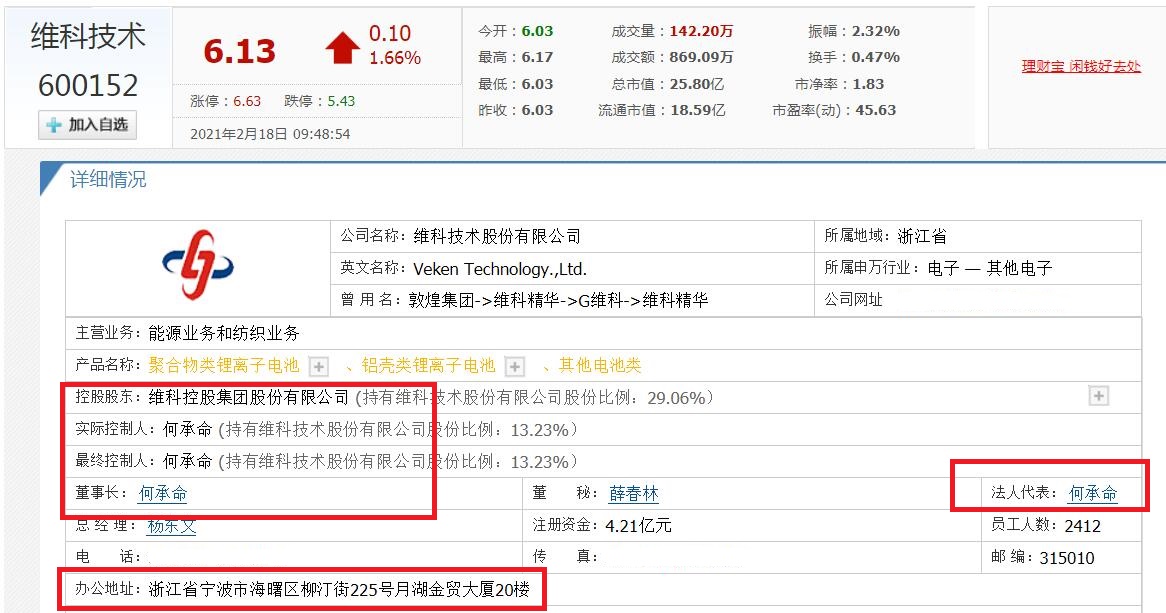Click the 曾用名 former names text
Viewport: 1166px width, 613px height.
(x=558, y=301)
